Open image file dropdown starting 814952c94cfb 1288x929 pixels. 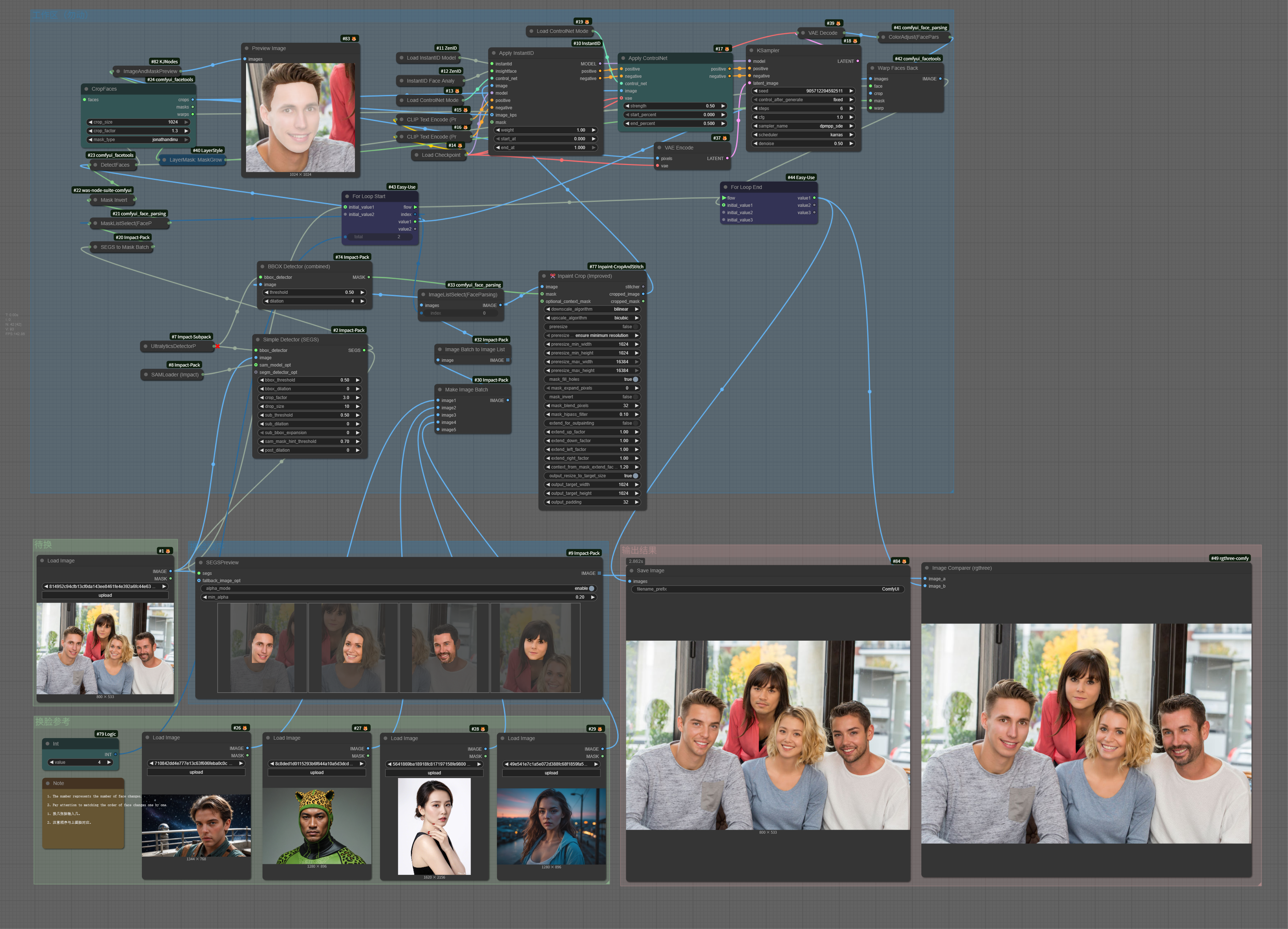click(x=105, y=587)
